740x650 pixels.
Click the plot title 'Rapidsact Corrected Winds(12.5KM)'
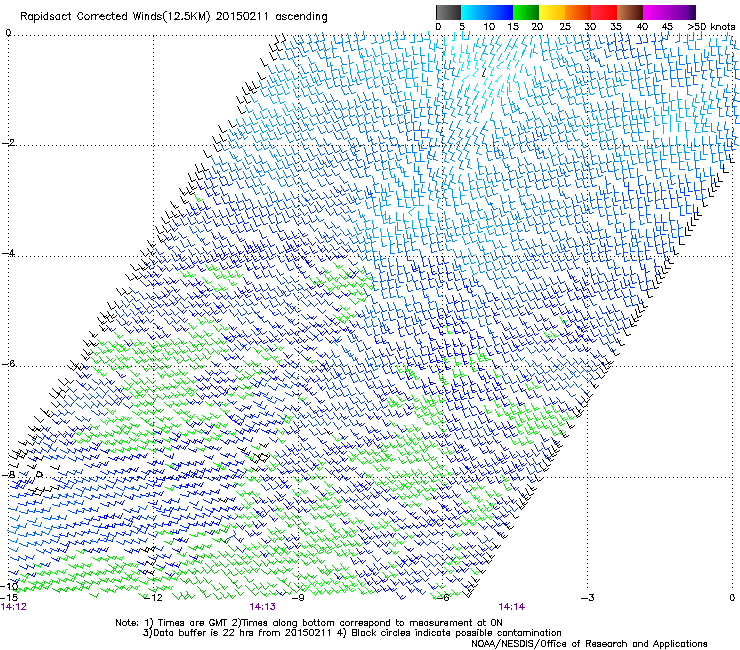pyautogui.click(x=115, y=17)
